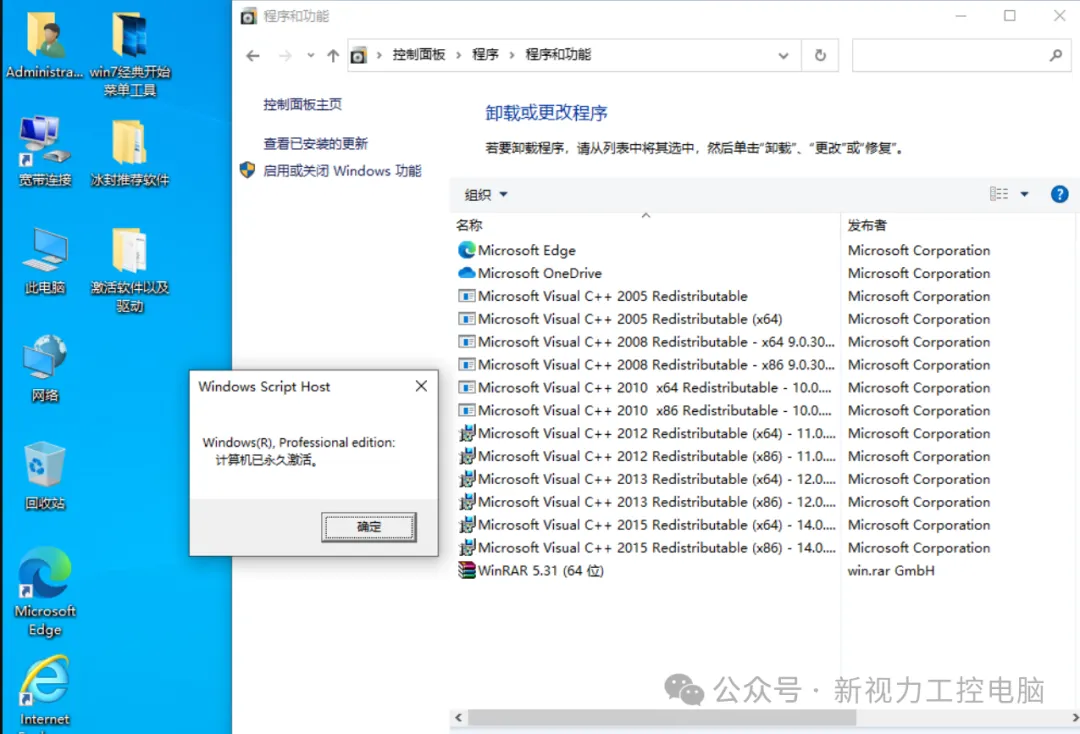The image size is (1080, 734).
Task: Click win.rar GmbH publisher cell
Action: tap(891, 570)
